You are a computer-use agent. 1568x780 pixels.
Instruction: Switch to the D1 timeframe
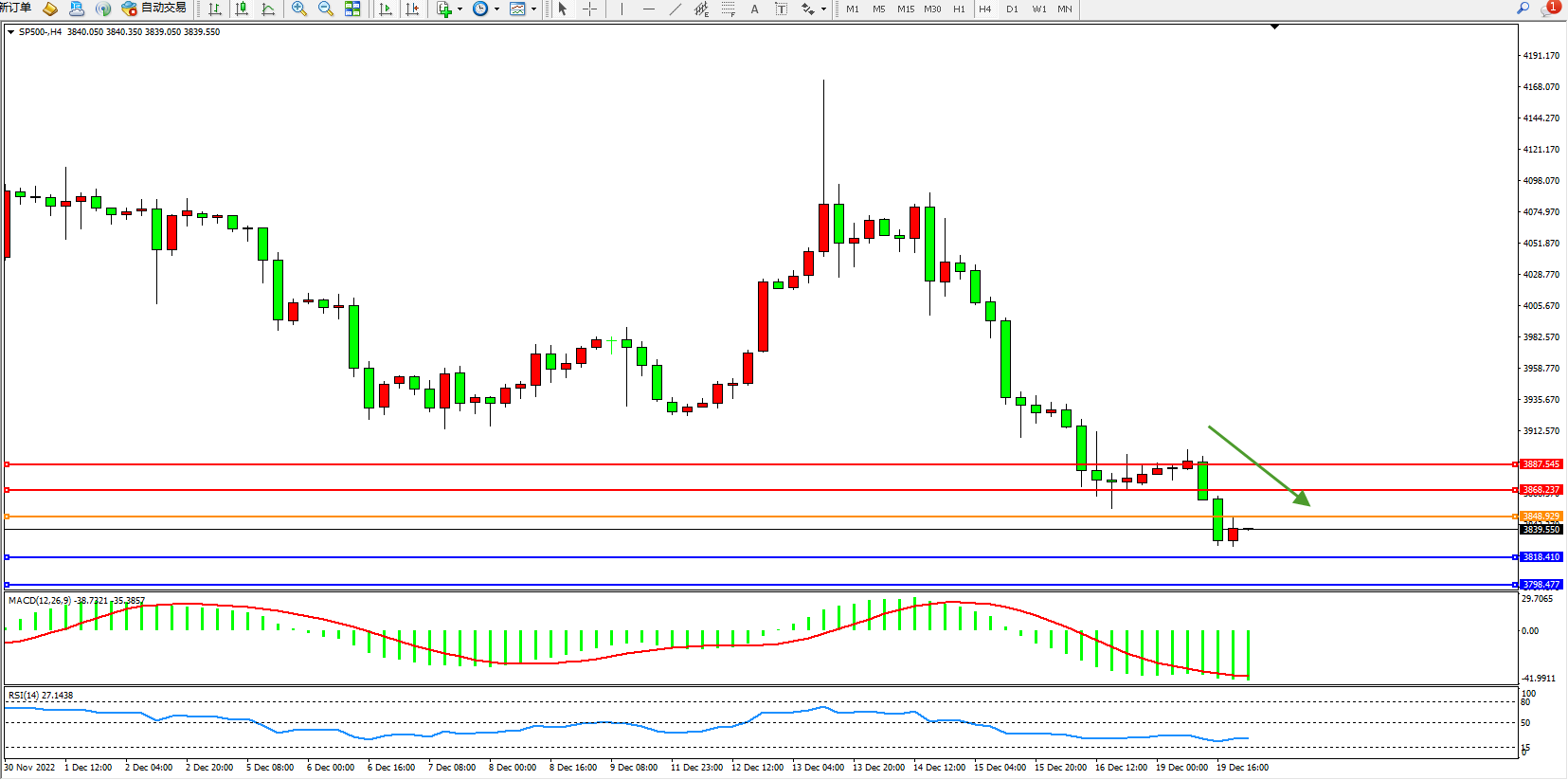click(1012, 9)
